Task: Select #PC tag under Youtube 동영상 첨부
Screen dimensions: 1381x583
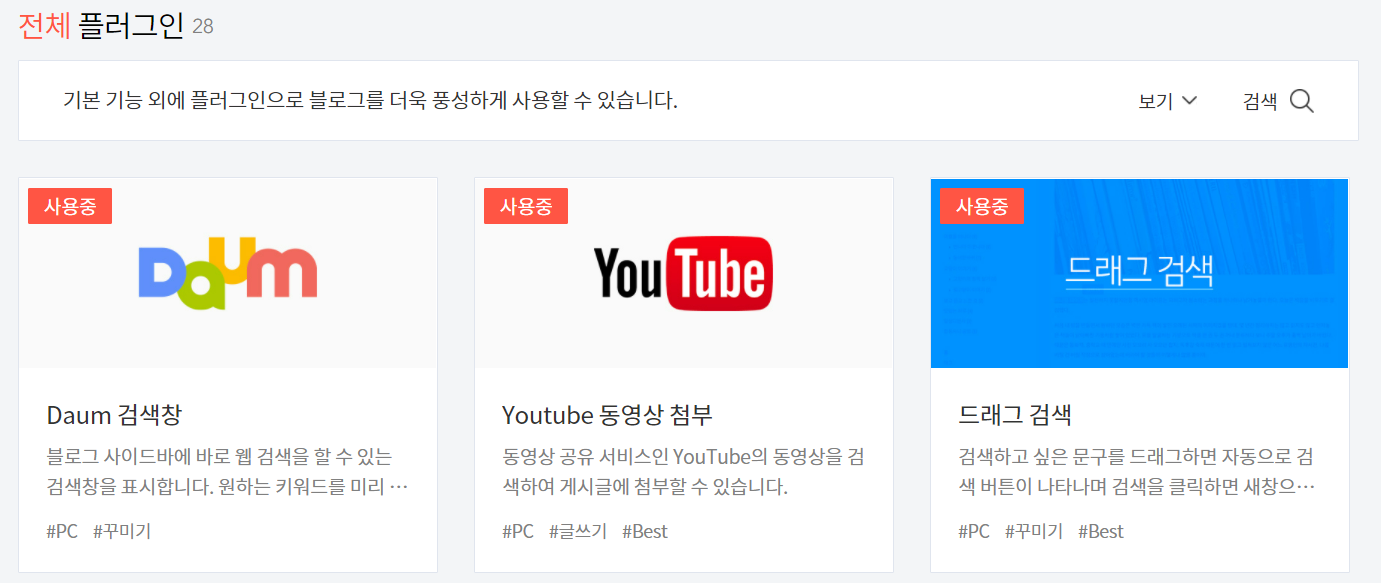Action: (x=518, y=531)
